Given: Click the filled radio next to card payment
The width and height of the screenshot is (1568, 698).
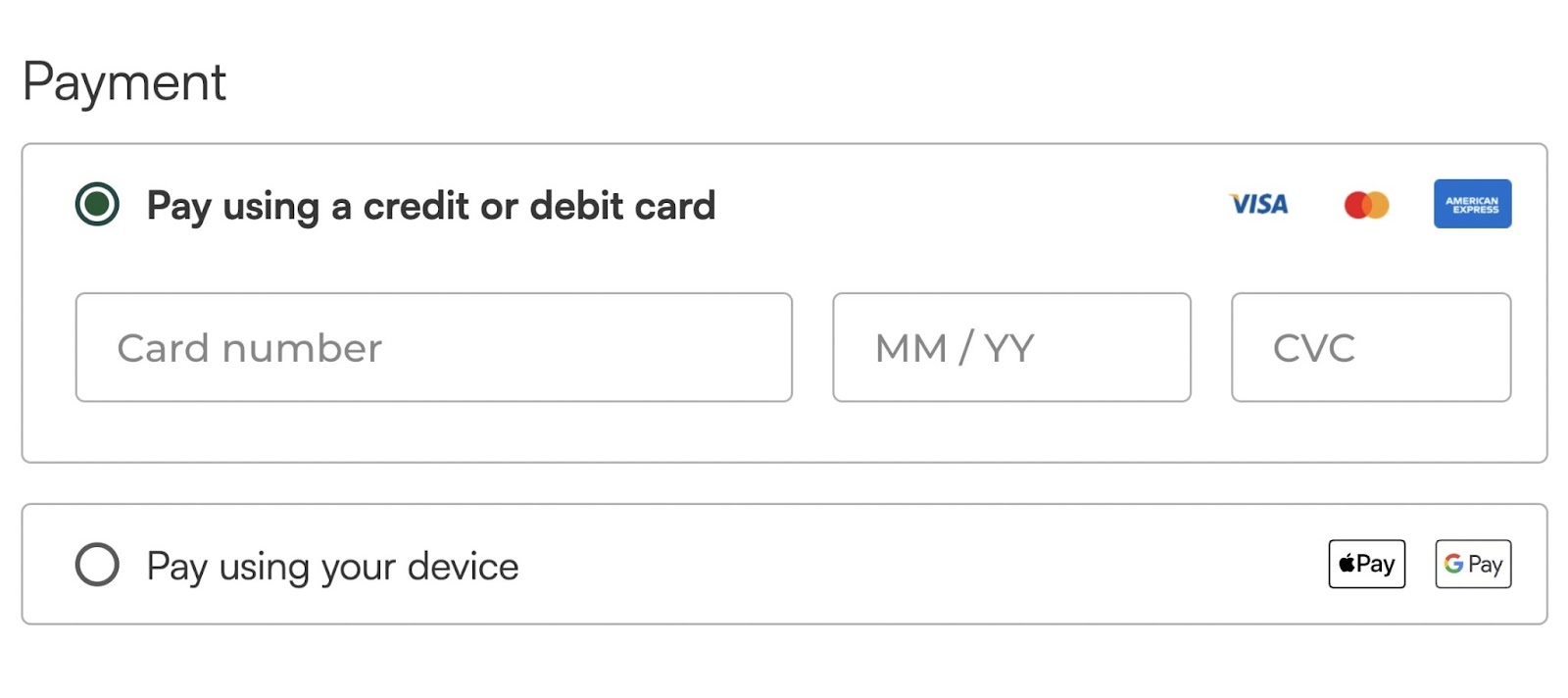Looking at the screenshot, I should coord(97,204).
